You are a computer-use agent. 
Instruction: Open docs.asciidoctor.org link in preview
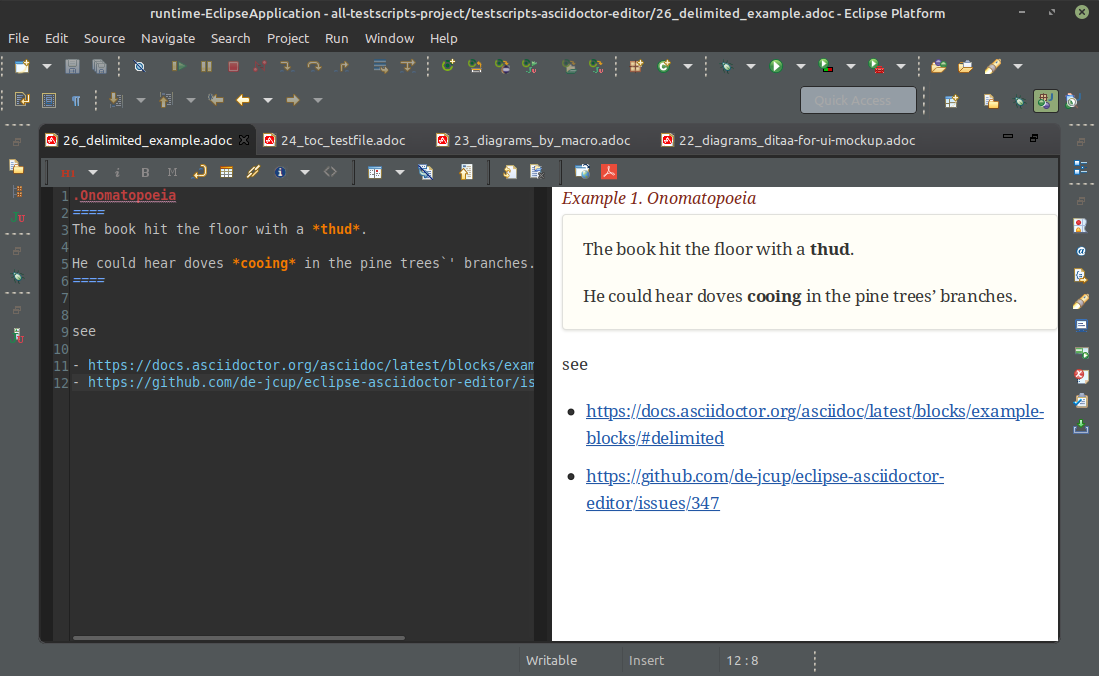[x=814, y=424]
